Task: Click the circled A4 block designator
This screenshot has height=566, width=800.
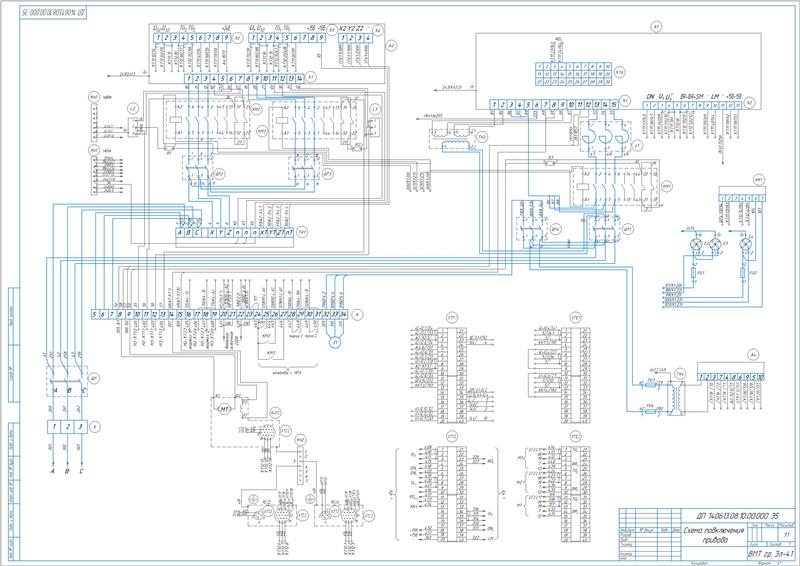Action: coord(753,354)
